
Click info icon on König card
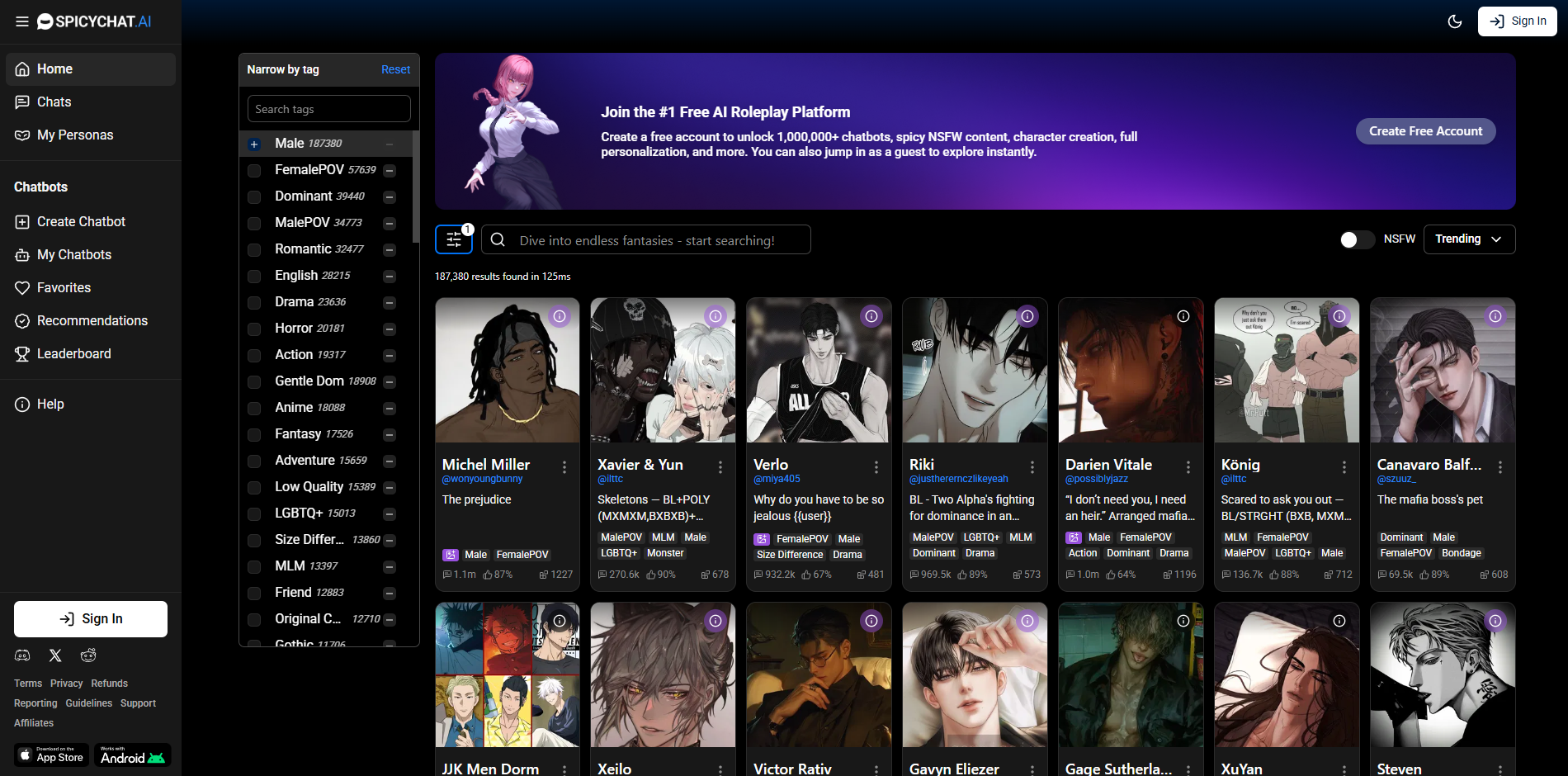point(1339,316)
